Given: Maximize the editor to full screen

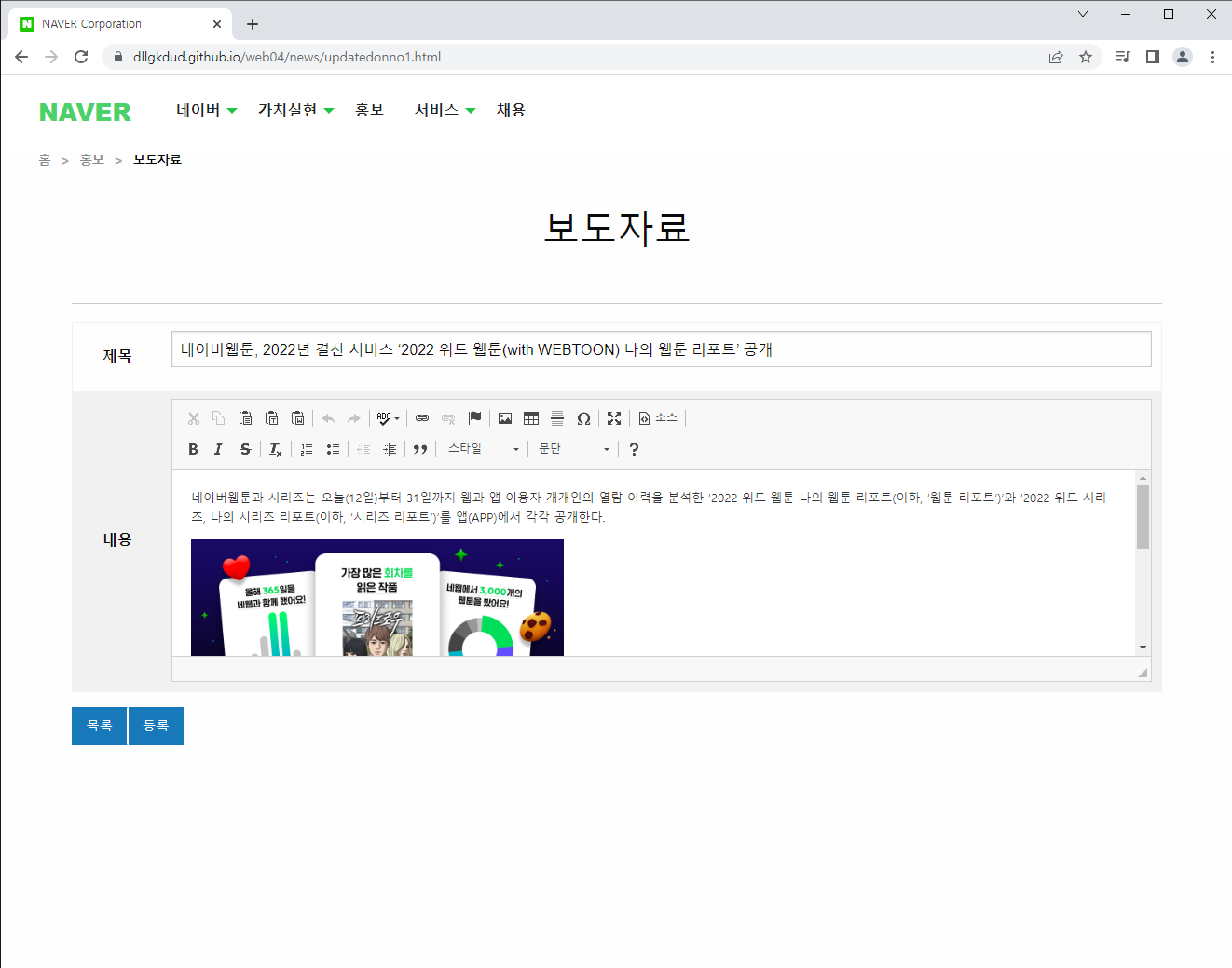Looking at the screenshot, I should (x=613, y=417).
